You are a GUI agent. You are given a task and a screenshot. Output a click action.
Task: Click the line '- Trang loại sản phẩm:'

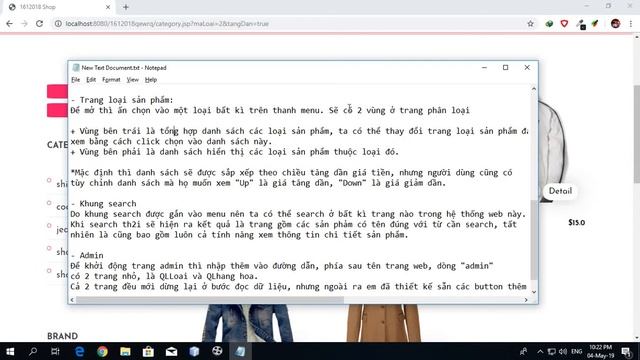(x=122, y=100)
